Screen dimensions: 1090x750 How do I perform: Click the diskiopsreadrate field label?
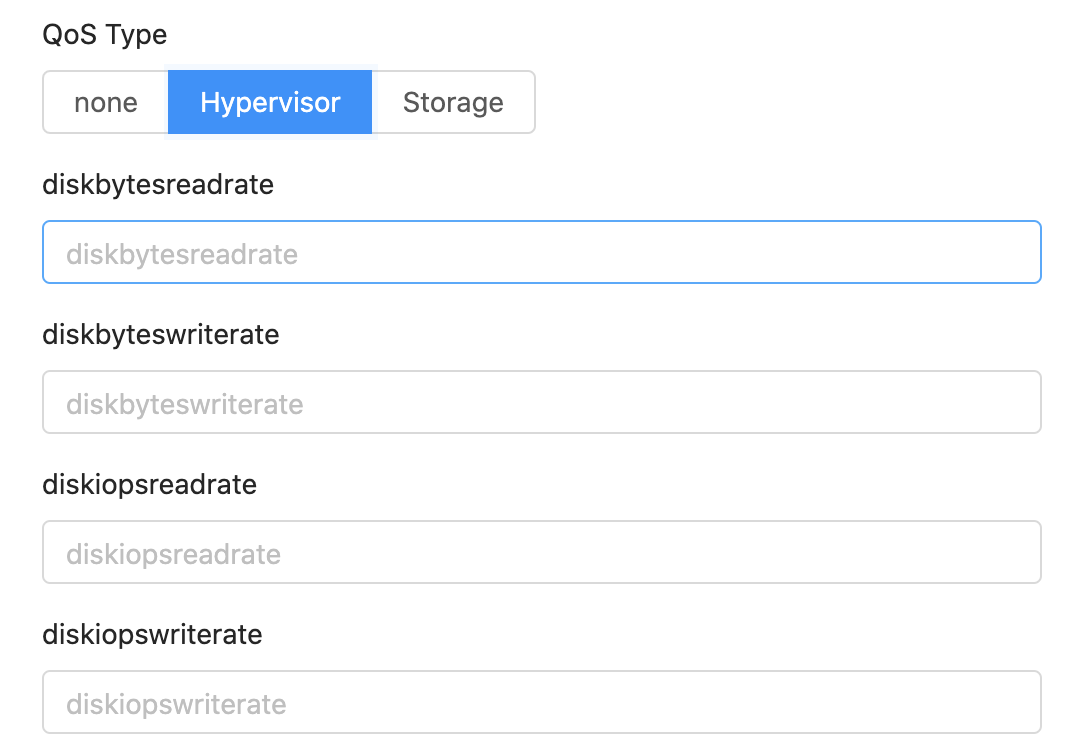click(x=148, y=485)
